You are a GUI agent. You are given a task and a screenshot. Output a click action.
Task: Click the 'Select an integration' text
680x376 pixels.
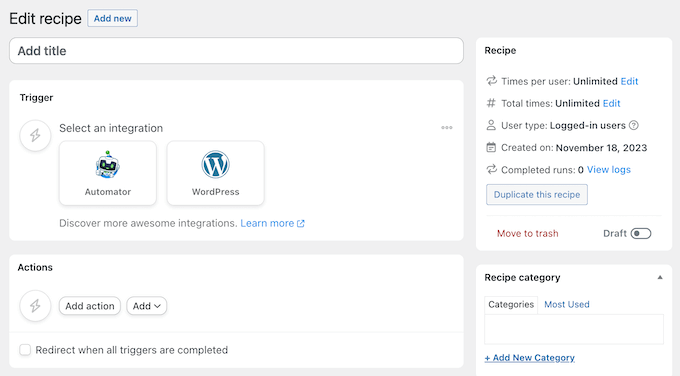[111, 128]
